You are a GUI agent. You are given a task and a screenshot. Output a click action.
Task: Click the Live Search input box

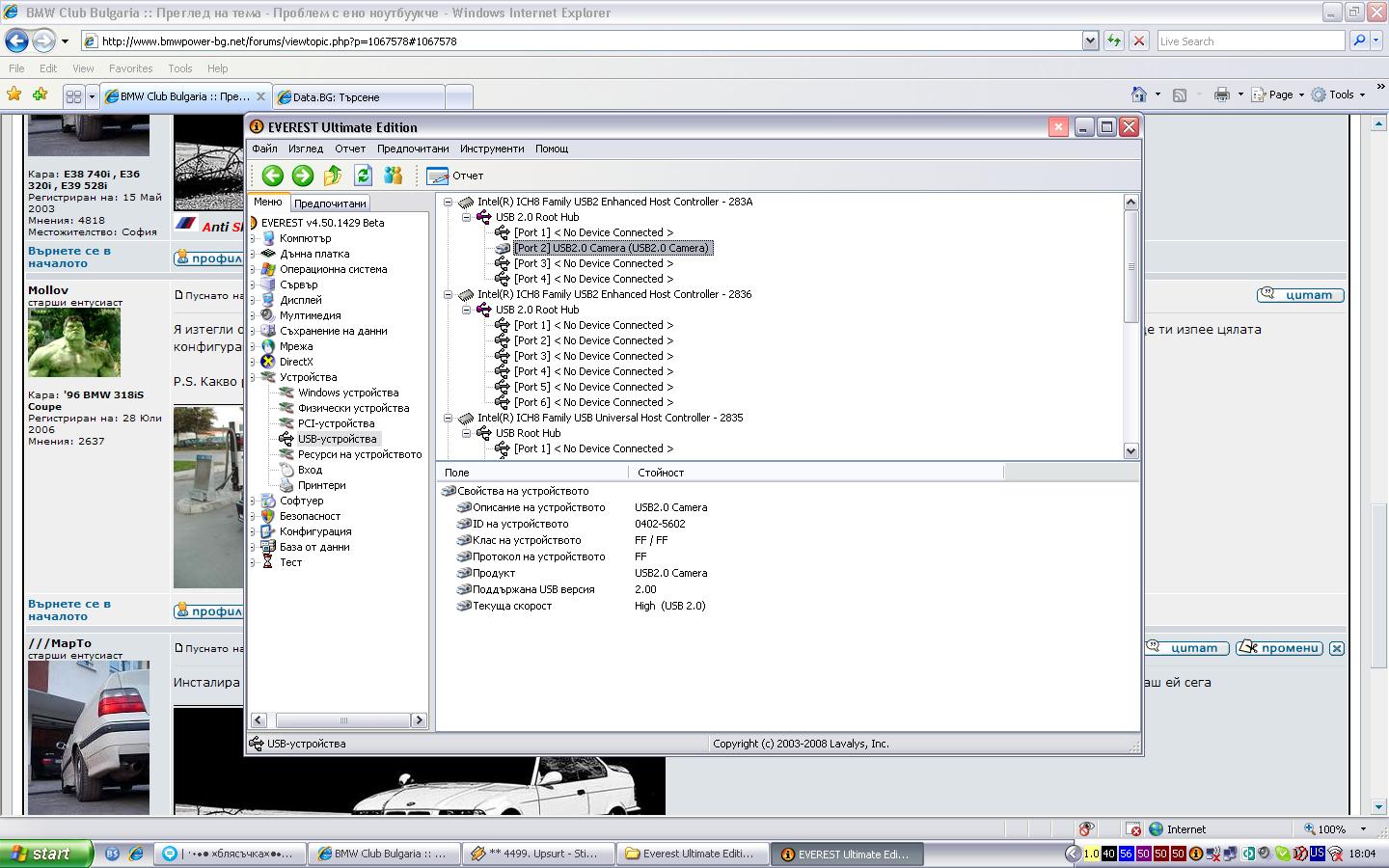point(1250,41)
